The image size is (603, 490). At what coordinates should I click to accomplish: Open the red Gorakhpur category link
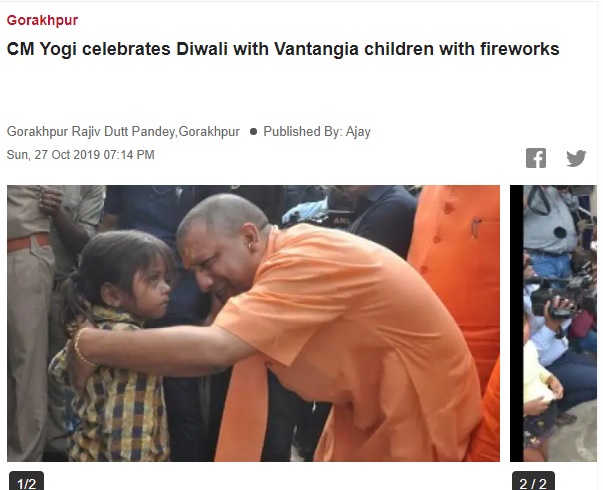(x=42, y=20)
